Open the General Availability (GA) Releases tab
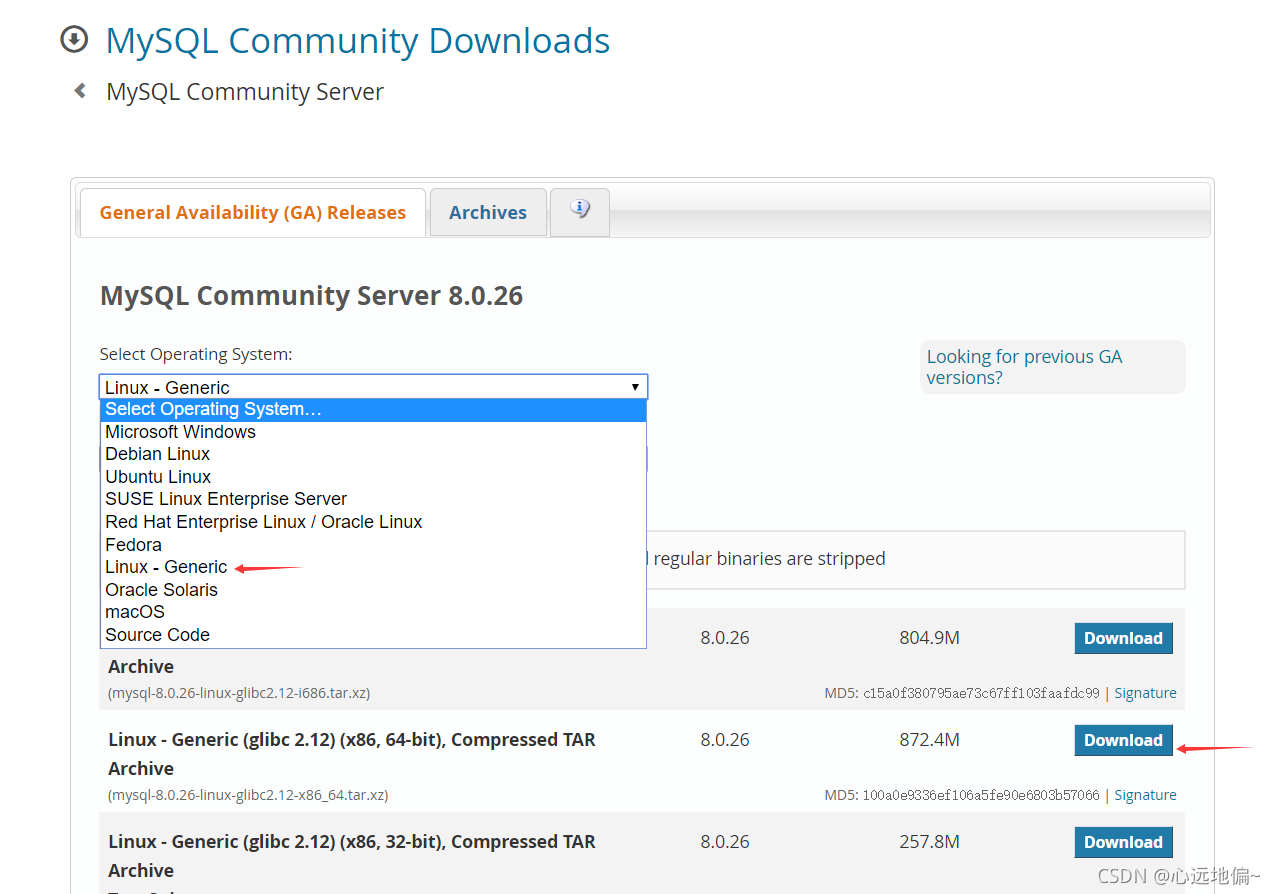This screenshot has width=1275, height=894. pyautogui.click(x=253, y=212)
